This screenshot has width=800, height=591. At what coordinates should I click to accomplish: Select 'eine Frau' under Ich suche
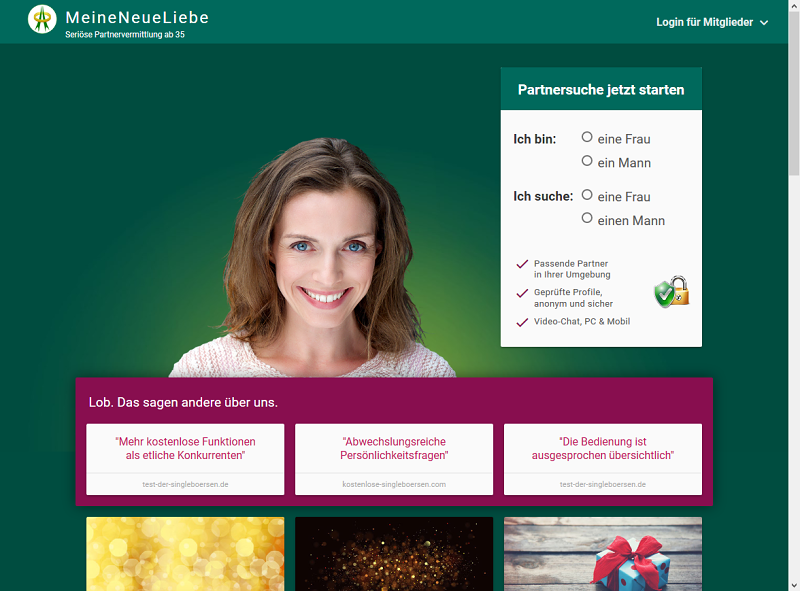(x=587, y=194)
